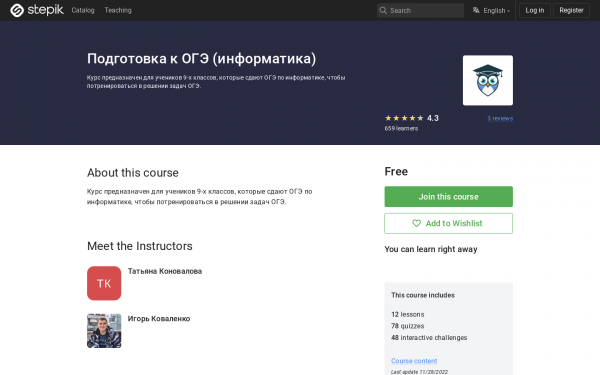Click the five-star rating display
This screenshot has width=600, height=375.
(x=404, y=118)
